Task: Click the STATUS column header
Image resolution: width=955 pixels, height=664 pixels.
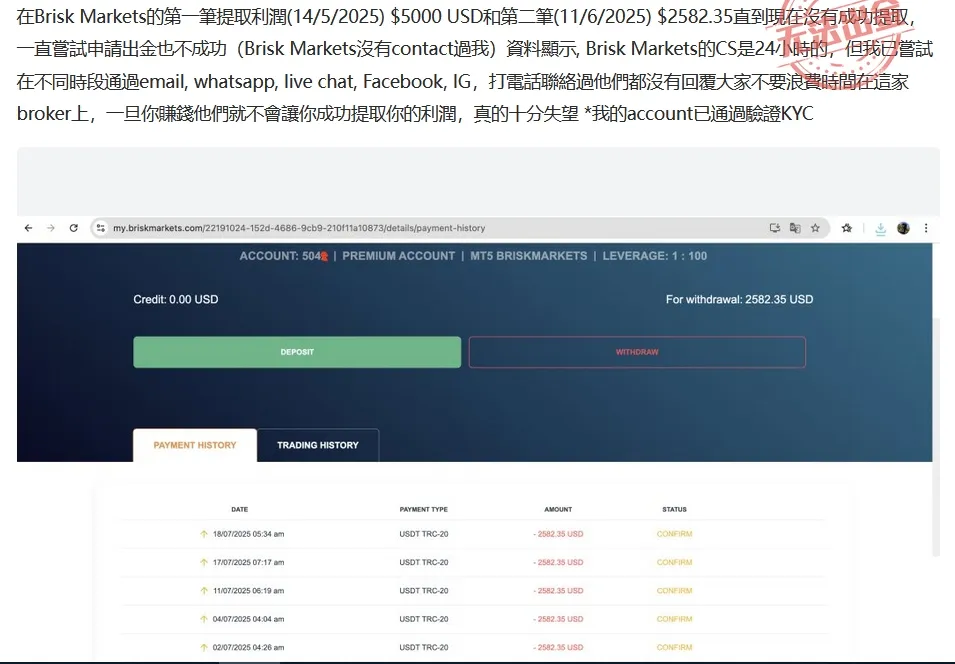Action: [x=674, y=509]
